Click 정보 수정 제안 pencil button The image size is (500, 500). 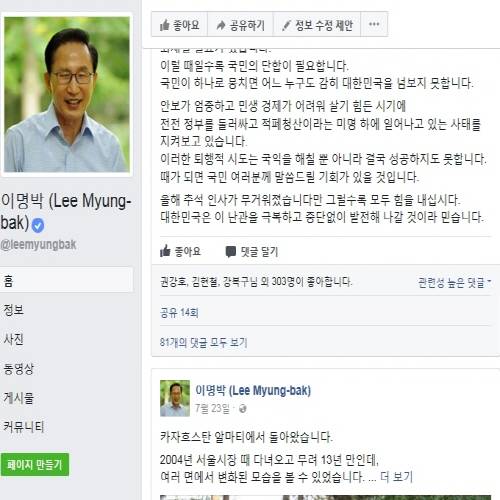coord(317,24)
